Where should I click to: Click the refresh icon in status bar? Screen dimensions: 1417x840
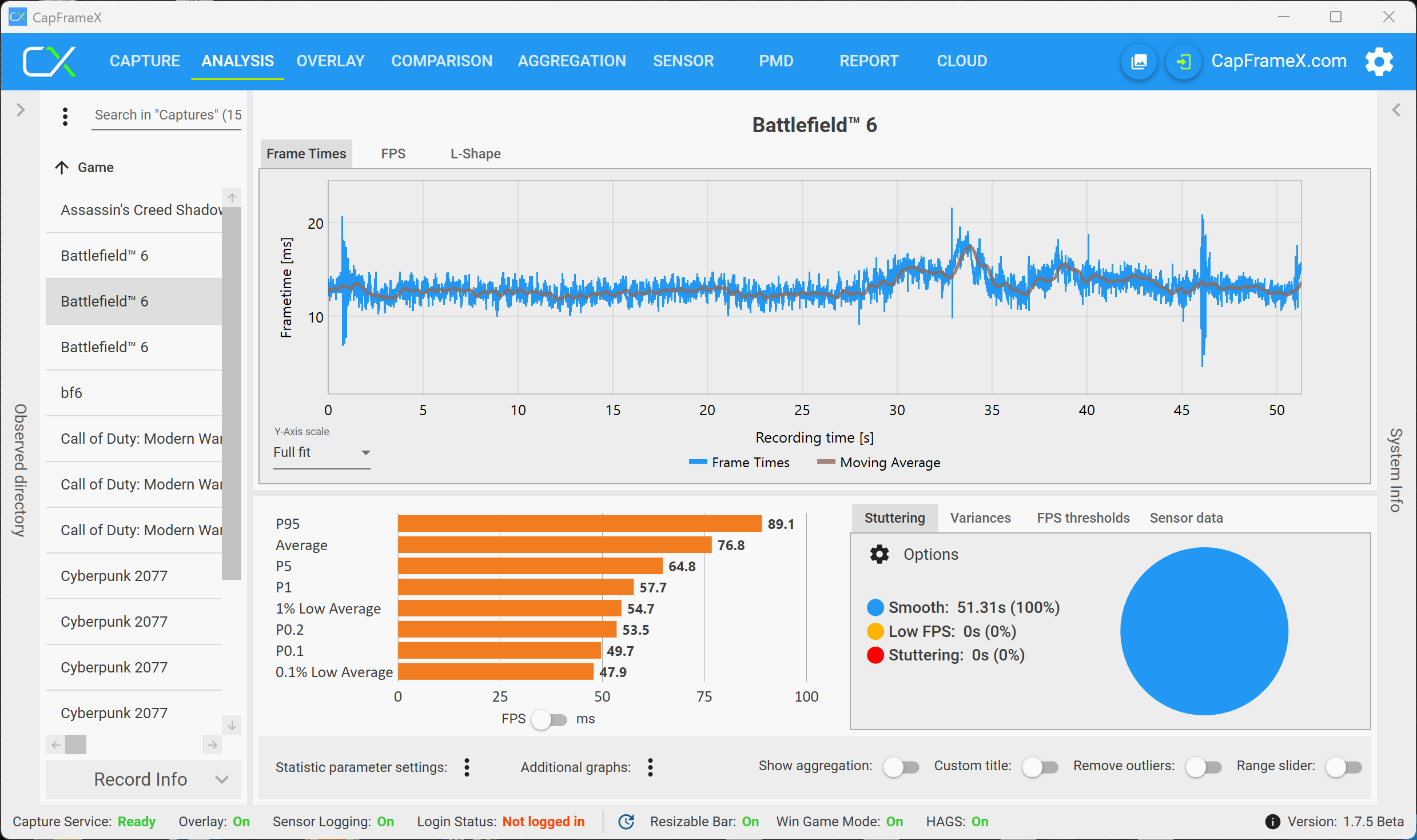[626, 822]
